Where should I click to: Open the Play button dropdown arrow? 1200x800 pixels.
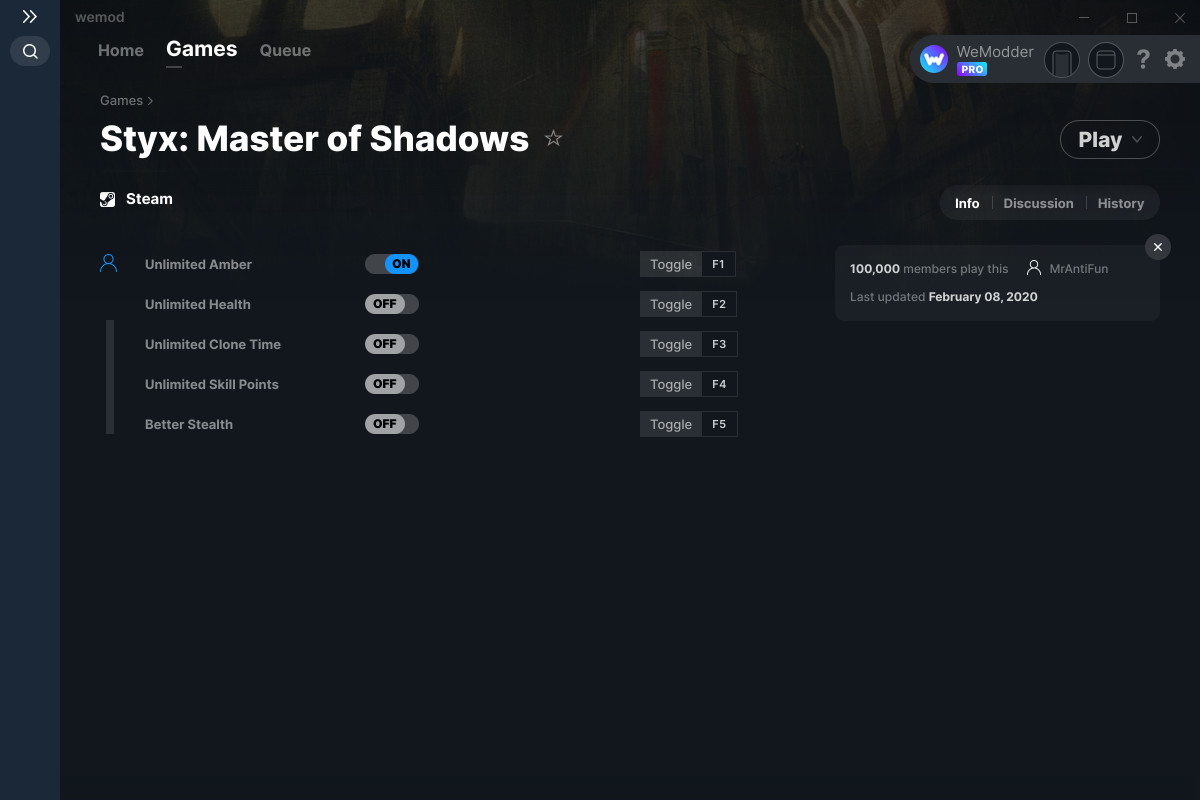tap(1138, 140)
